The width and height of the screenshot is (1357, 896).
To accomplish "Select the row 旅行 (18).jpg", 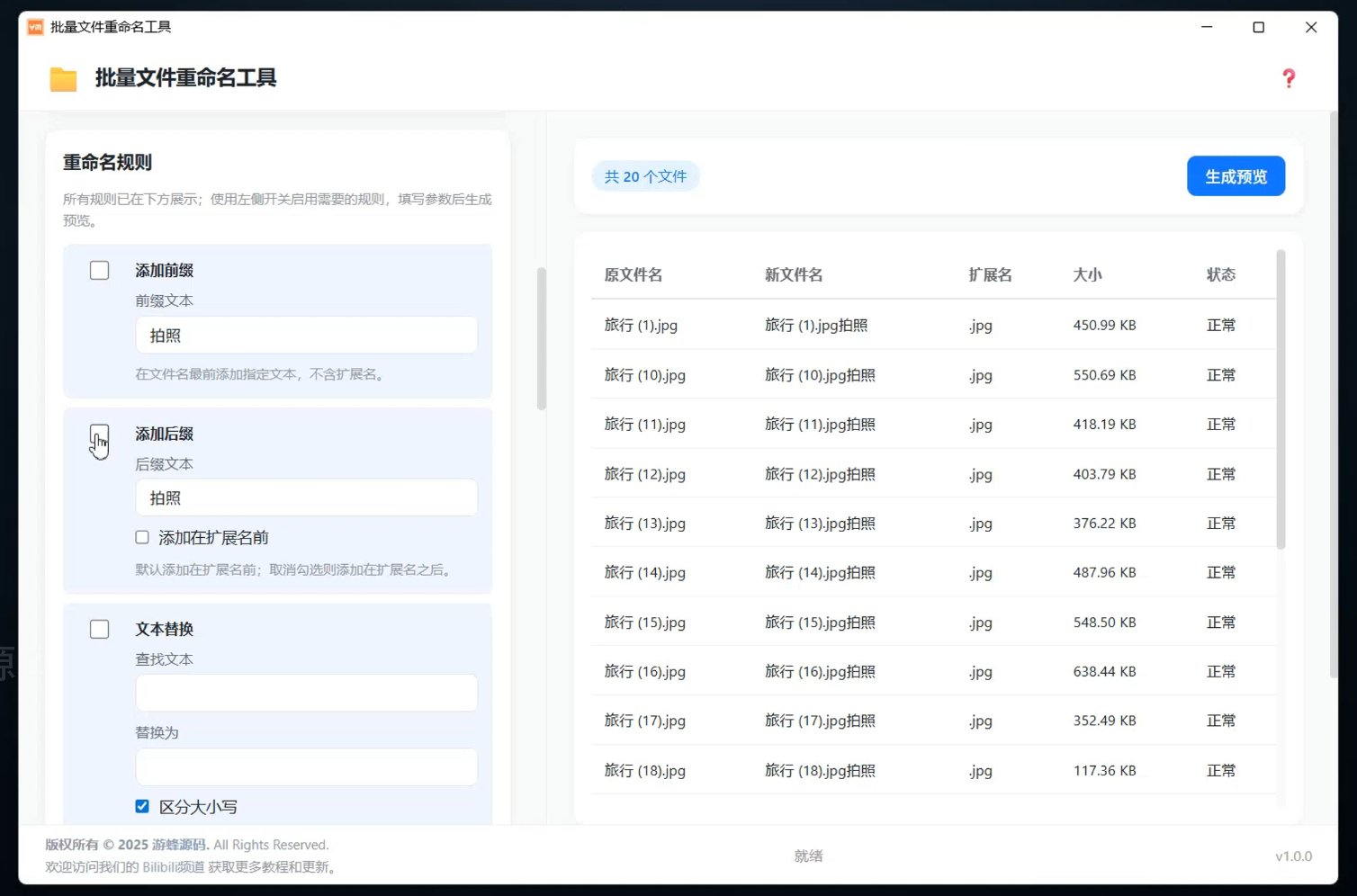I will [933, 770].
